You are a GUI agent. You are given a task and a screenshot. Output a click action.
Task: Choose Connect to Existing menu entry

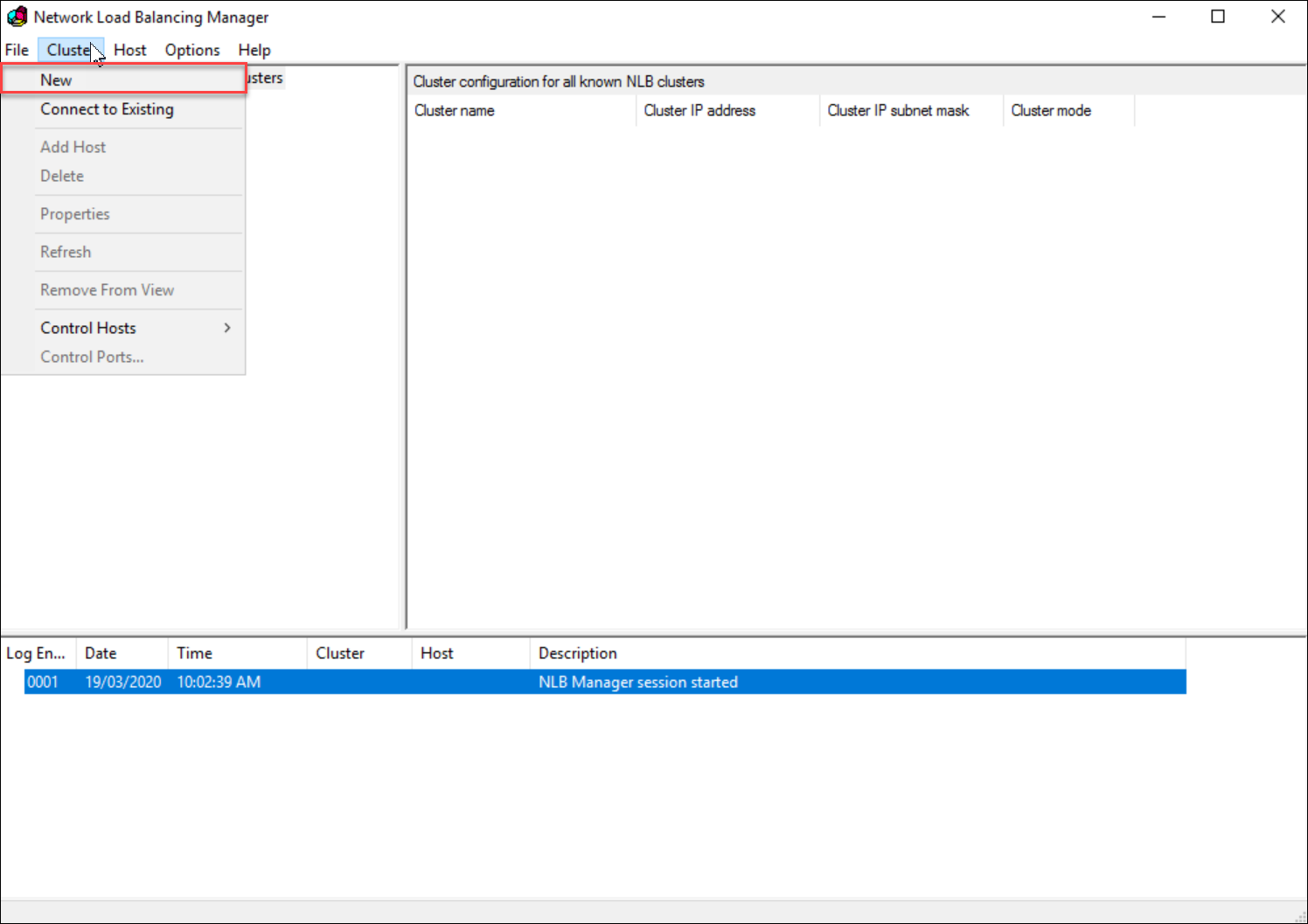(107, 109)
